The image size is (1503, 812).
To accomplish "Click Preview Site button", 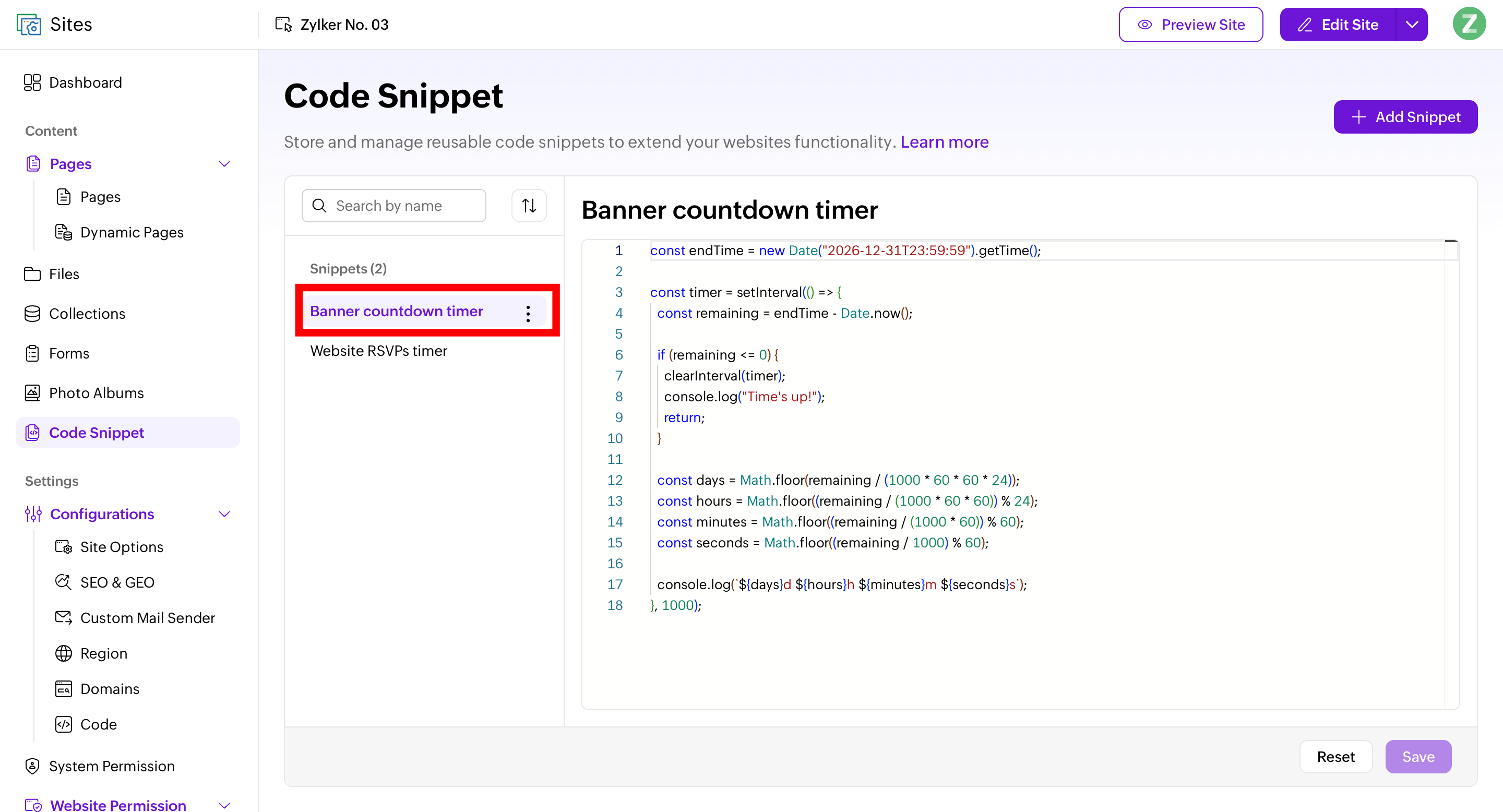I will tap(1190, 25).
